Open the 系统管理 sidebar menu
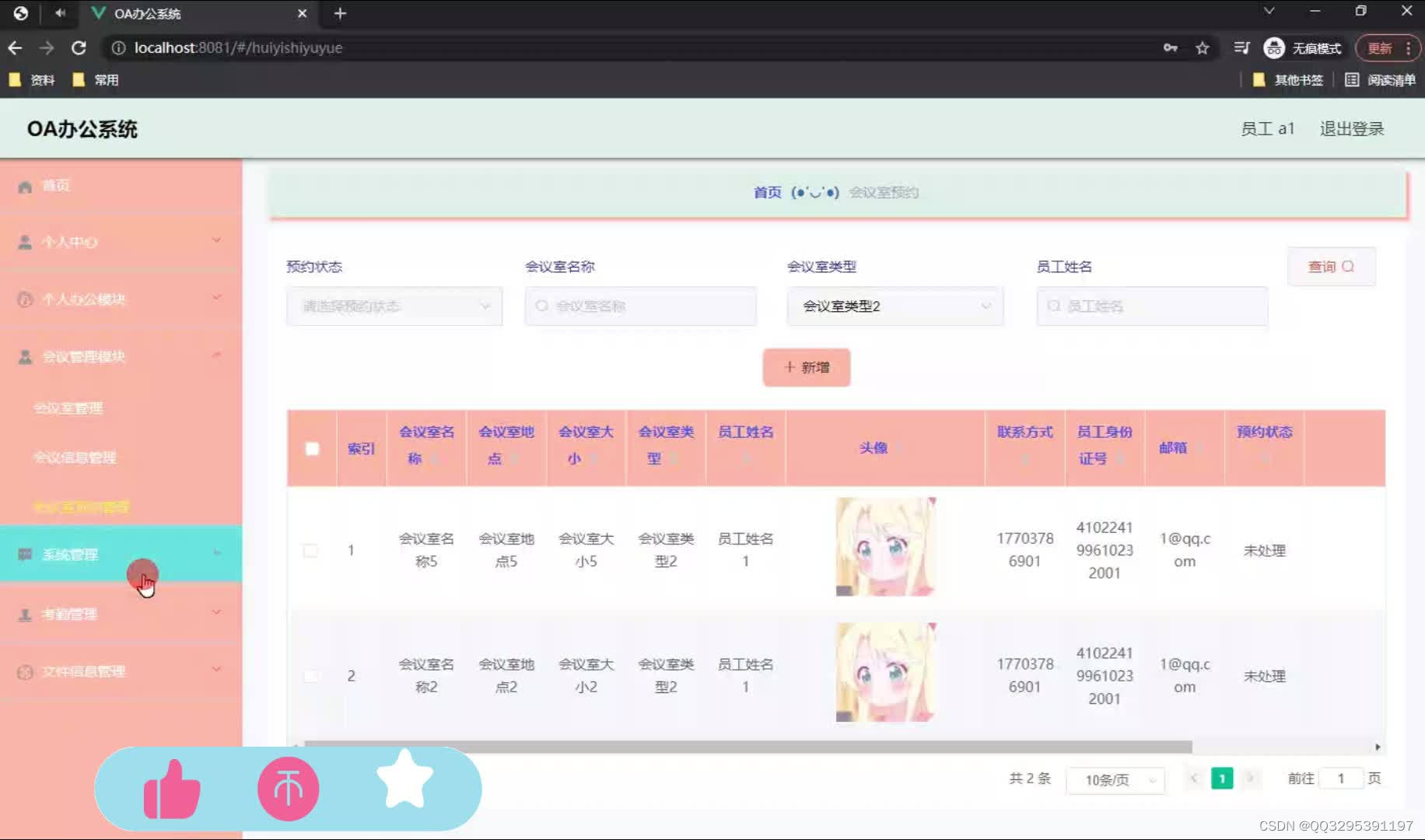The height and width of the screenshot is (840, 1425). [x=121, y=554]
